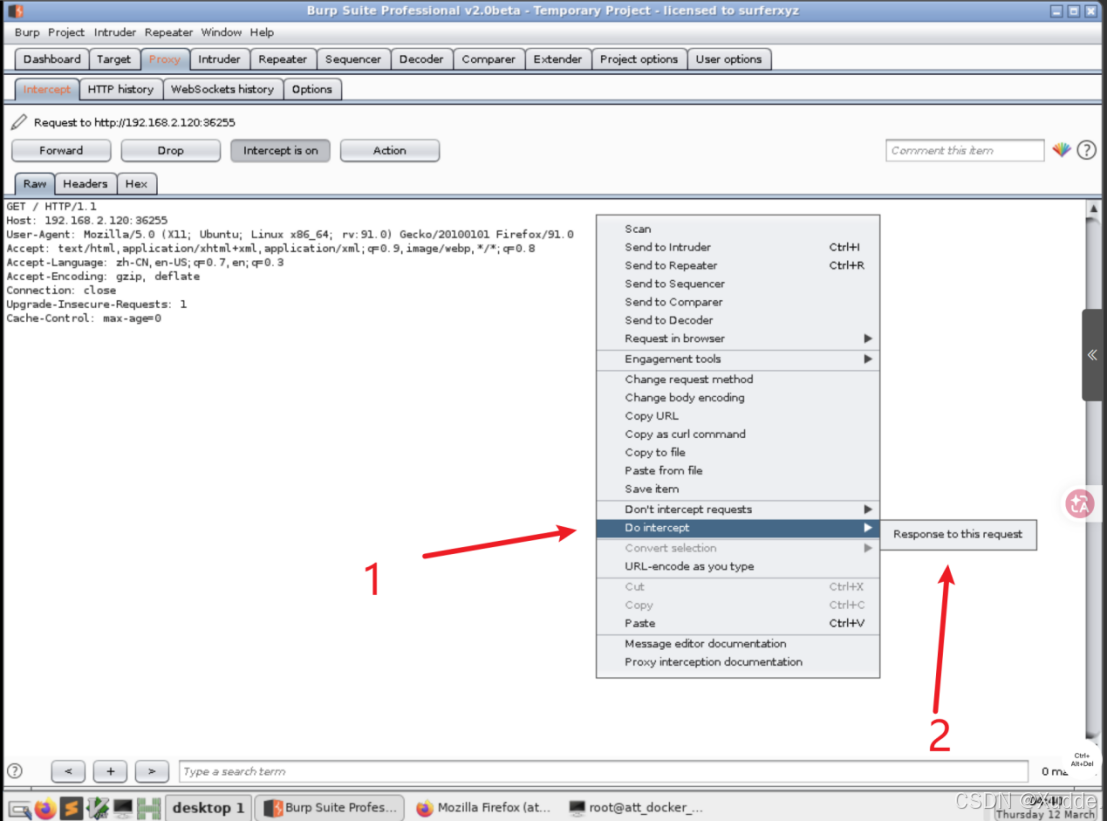Switch to the Headers view tab

86,184
